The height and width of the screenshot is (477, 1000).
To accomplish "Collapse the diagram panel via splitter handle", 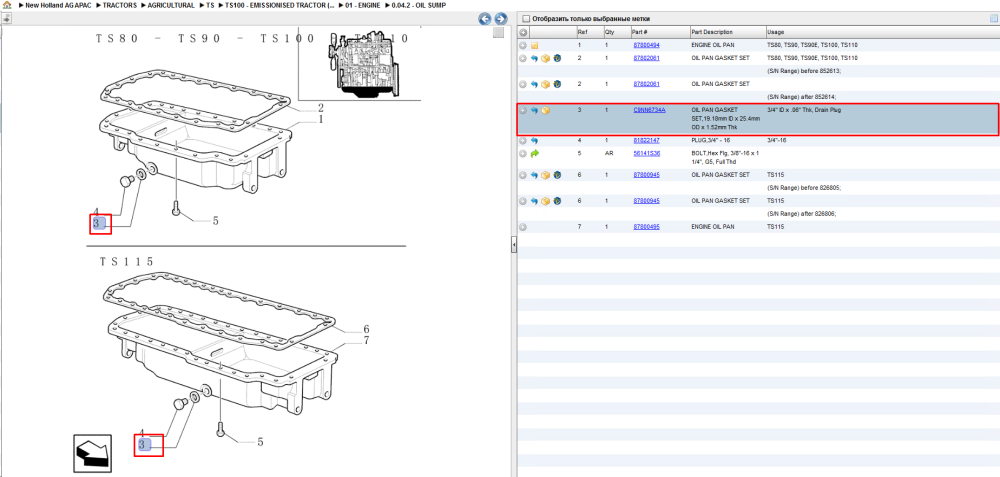I will (513, 246).
